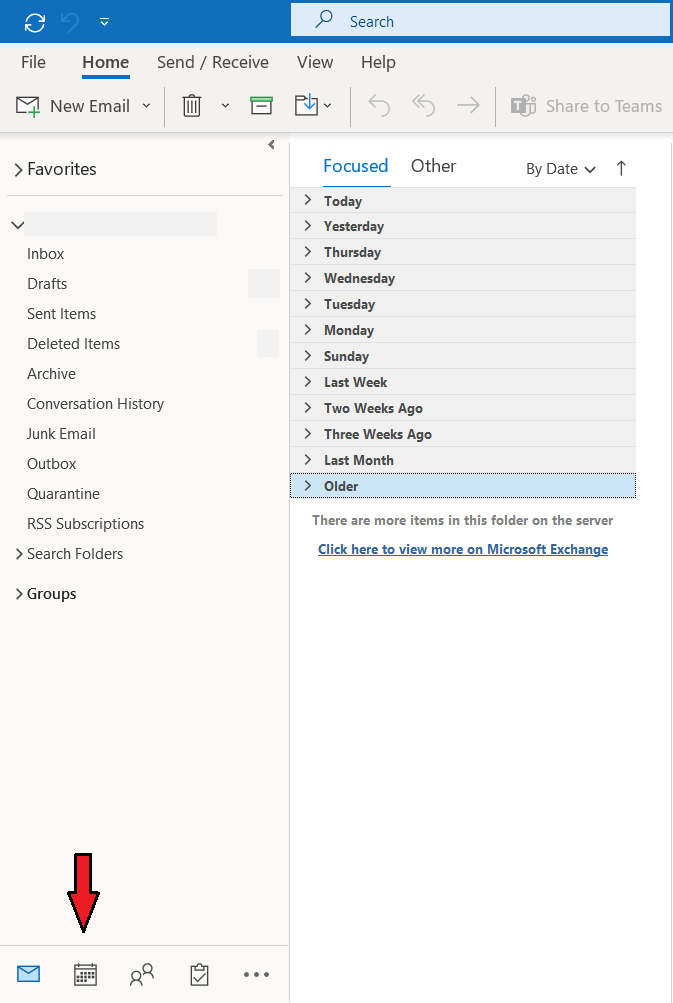Switch to the People contacts icon
The height and width of the screenshot is (1003, 673).
pyautogui.click(x=142, y=974)
